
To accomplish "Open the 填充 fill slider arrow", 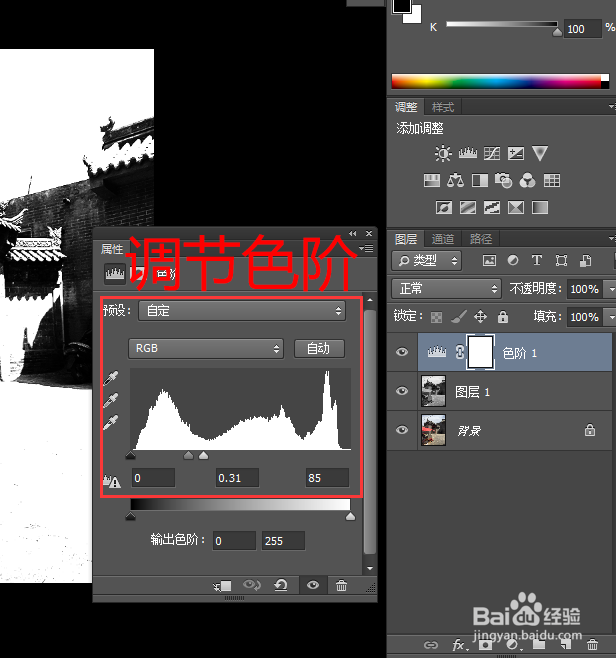I will pos(611,317).
